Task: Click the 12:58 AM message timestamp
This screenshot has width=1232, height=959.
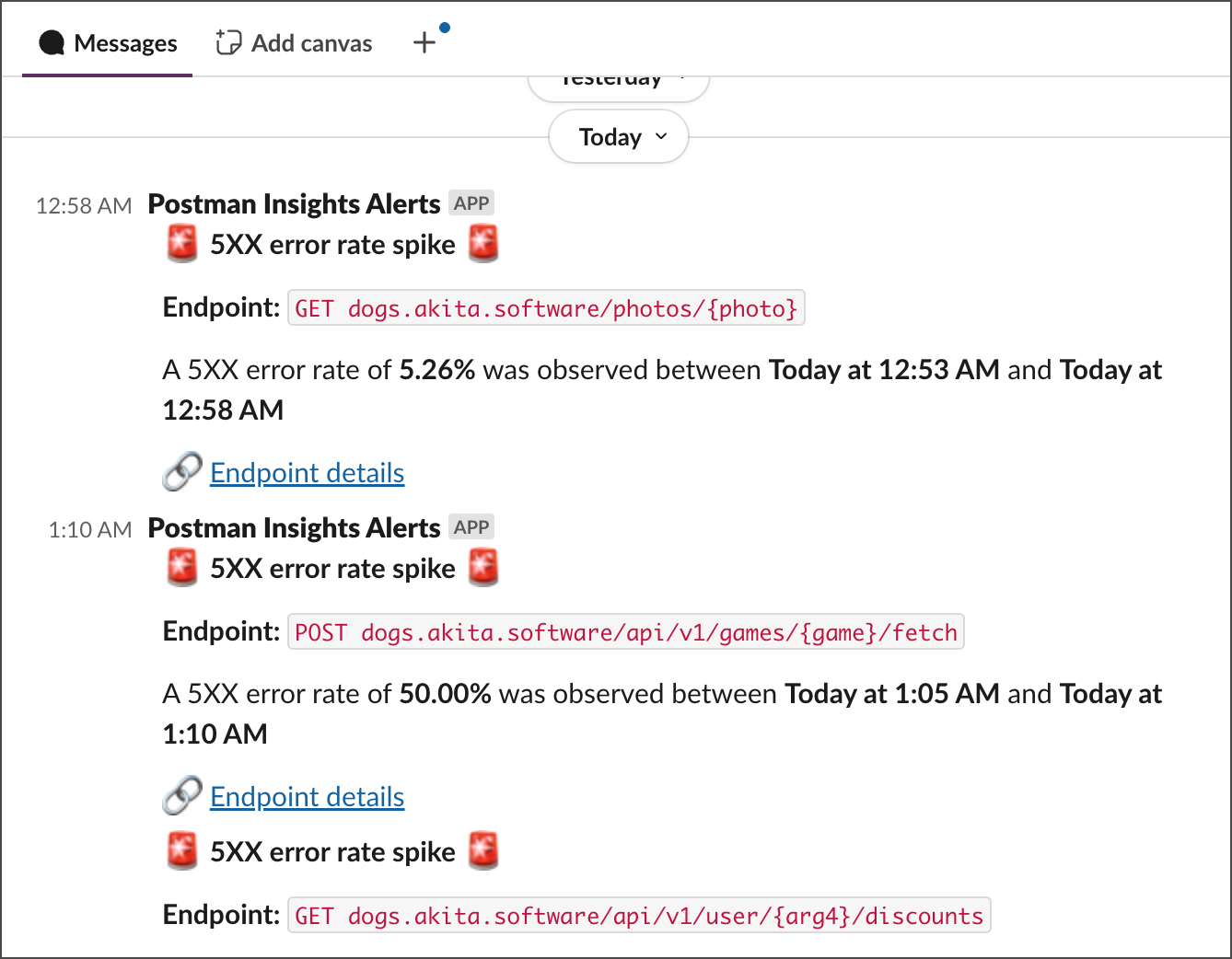Action: click(84, 205)
